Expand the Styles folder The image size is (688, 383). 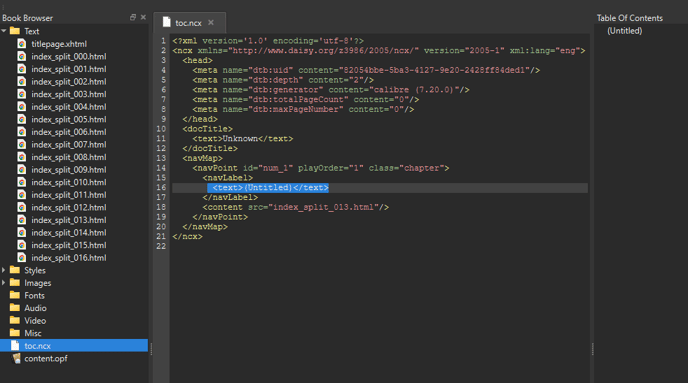[x=4, y=270]
